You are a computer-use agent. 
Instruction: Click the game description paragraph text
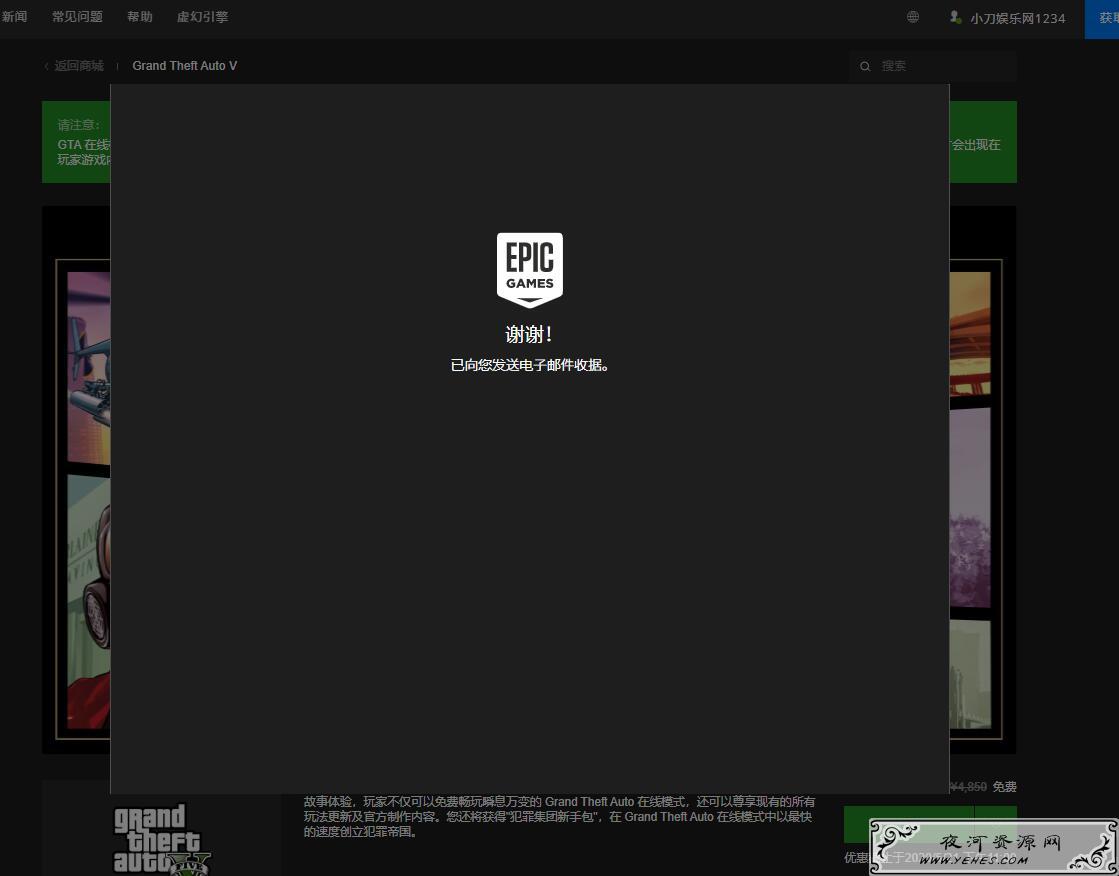559,816
